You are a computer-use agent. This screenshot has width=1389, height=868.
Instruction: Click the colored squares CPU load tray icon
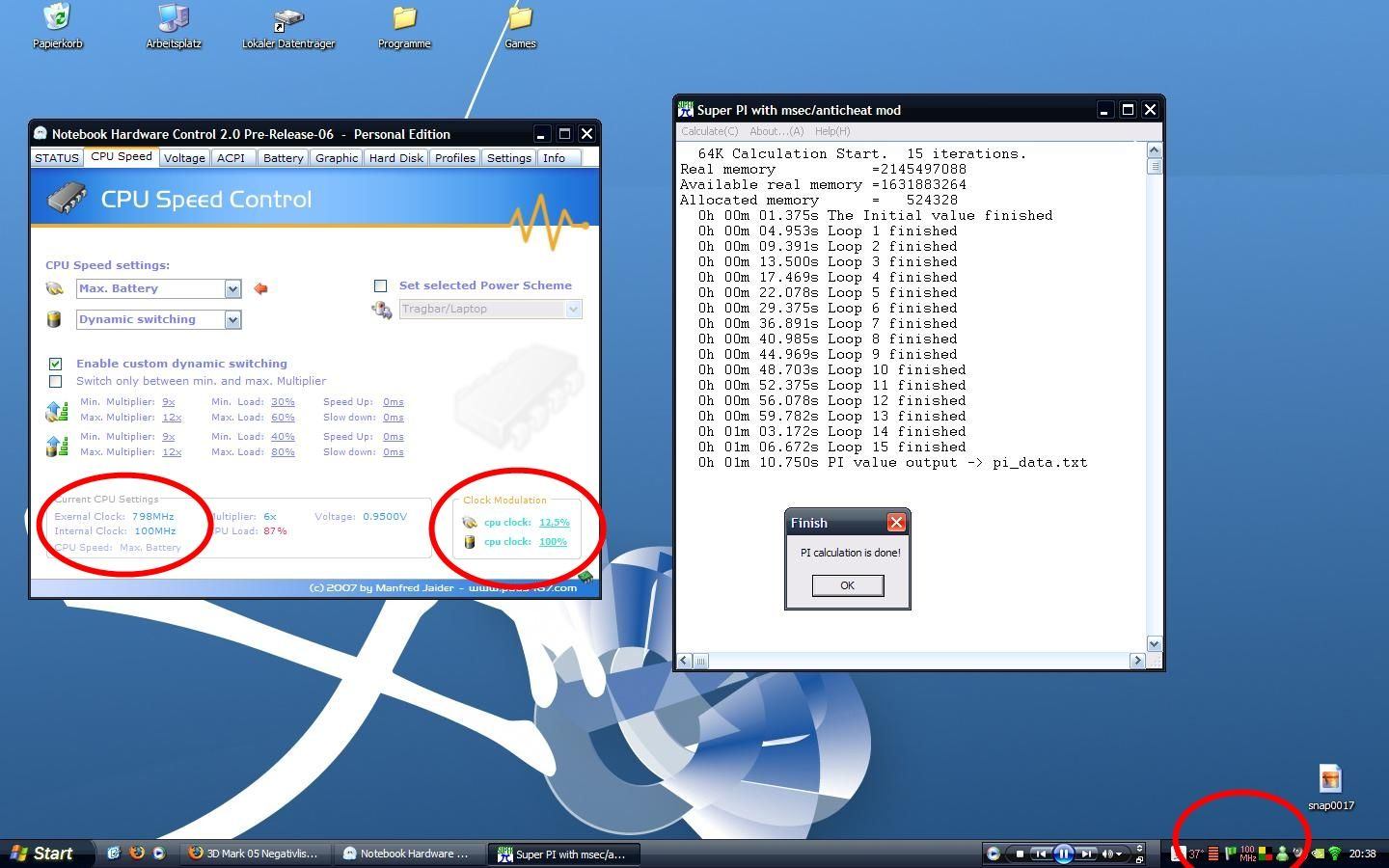point(1266,854)
